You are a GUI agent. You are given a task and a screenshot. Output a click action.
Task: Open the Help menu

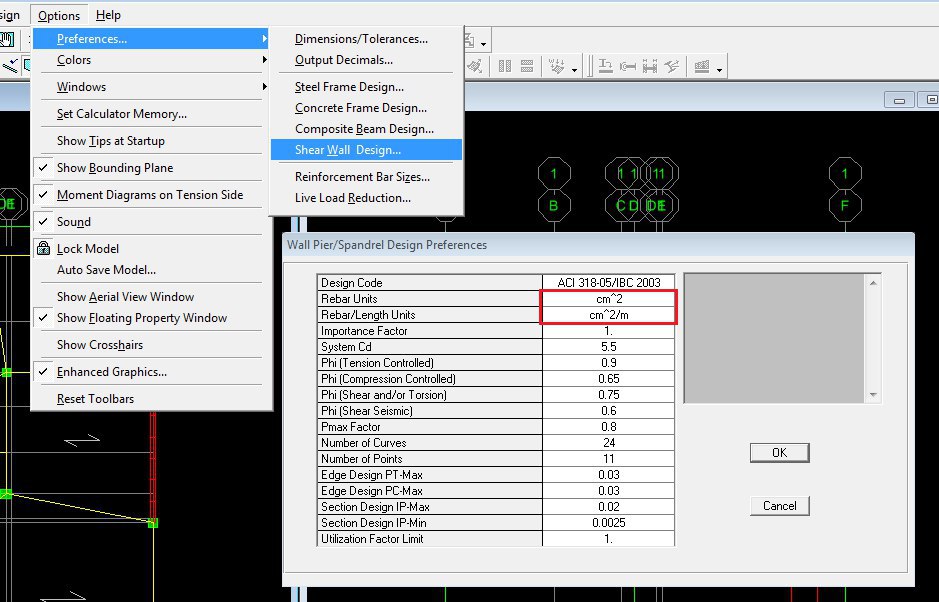[x=108, y=15]
